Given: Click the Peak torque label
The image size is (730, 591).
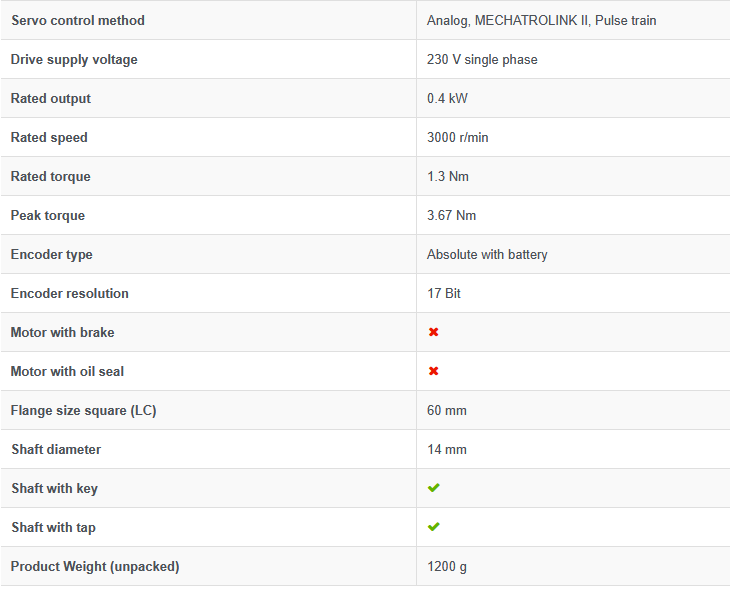Looking at the screenshot, I should (48, 215).
